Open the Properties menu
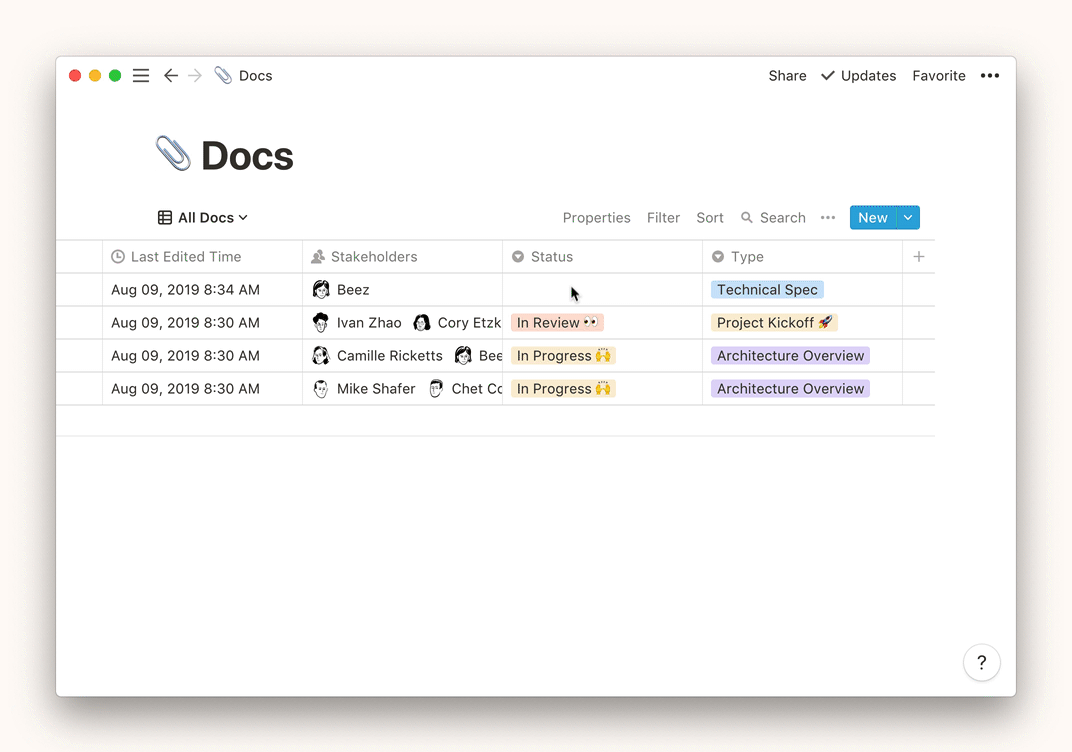 click(596, 218)
